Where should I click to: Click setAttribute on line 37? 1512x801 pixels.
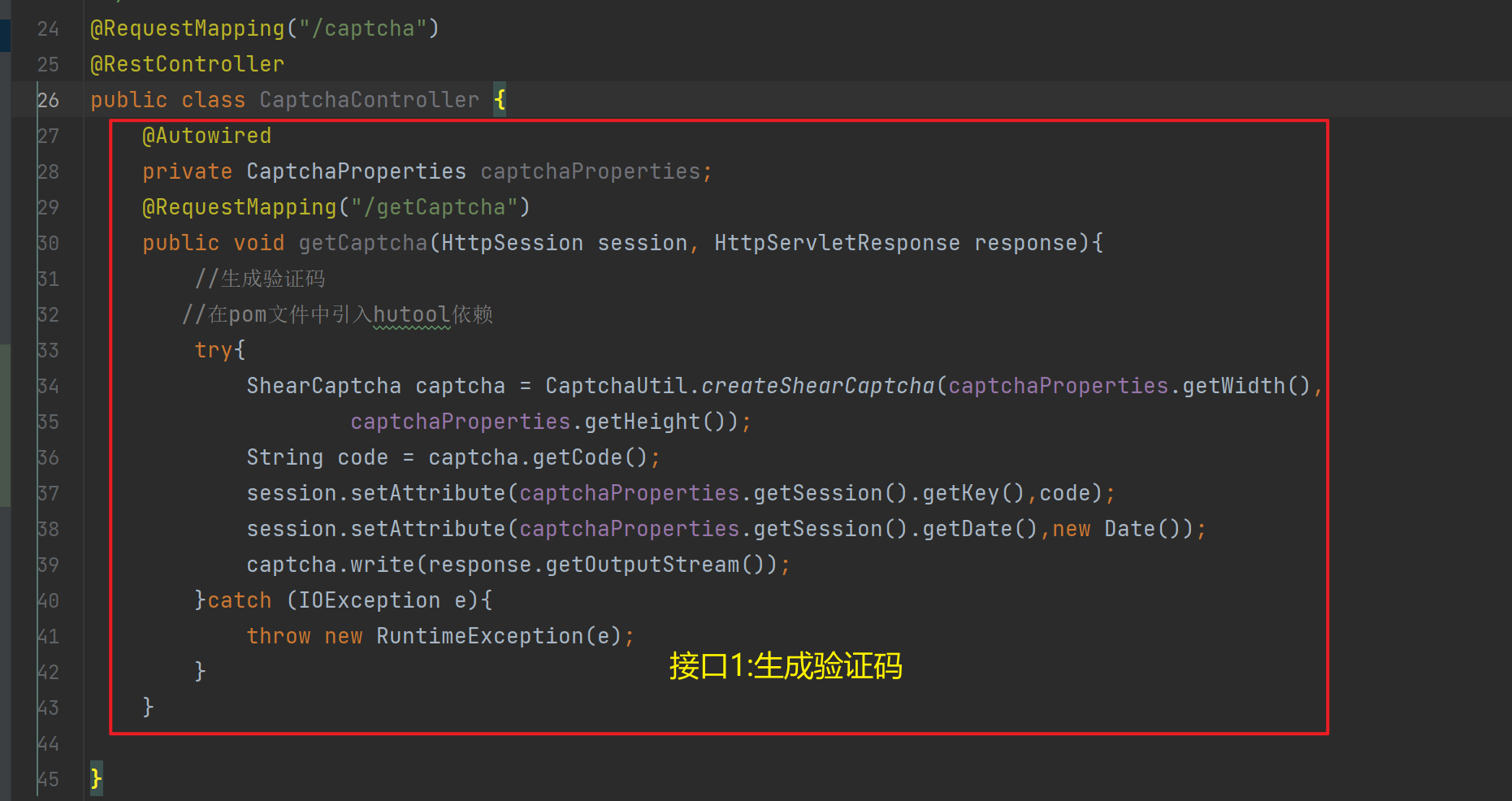point(428,493)
